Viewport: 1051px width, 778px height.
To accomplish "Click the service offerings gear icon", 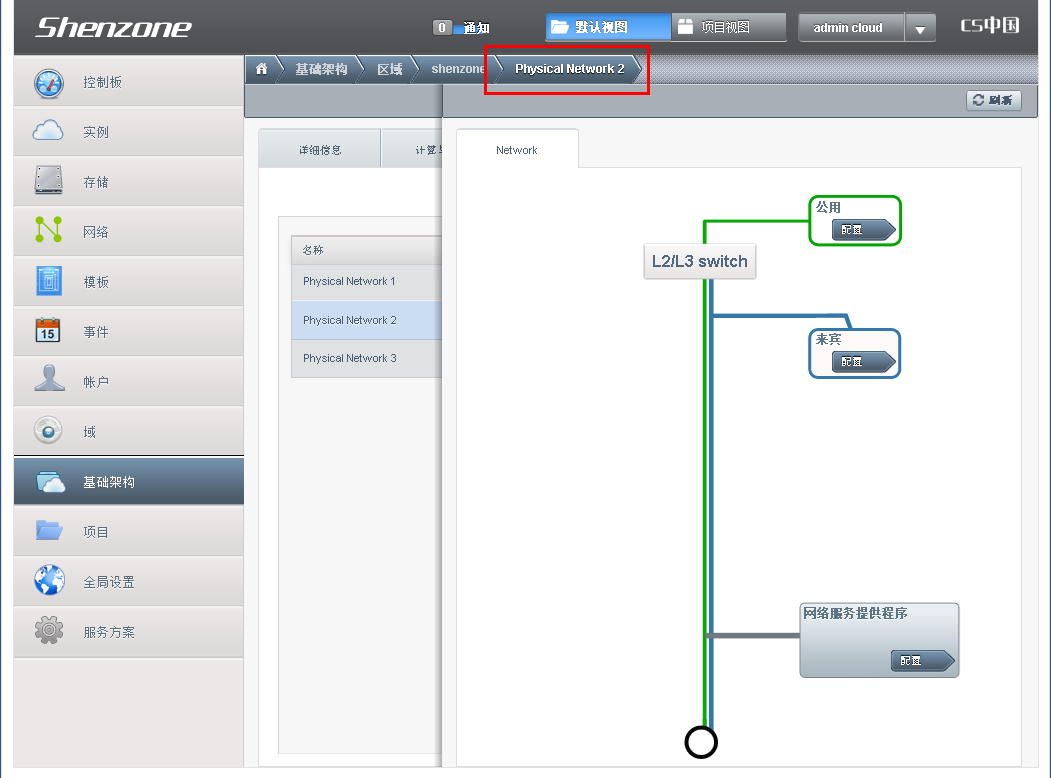I will [48, 631].
